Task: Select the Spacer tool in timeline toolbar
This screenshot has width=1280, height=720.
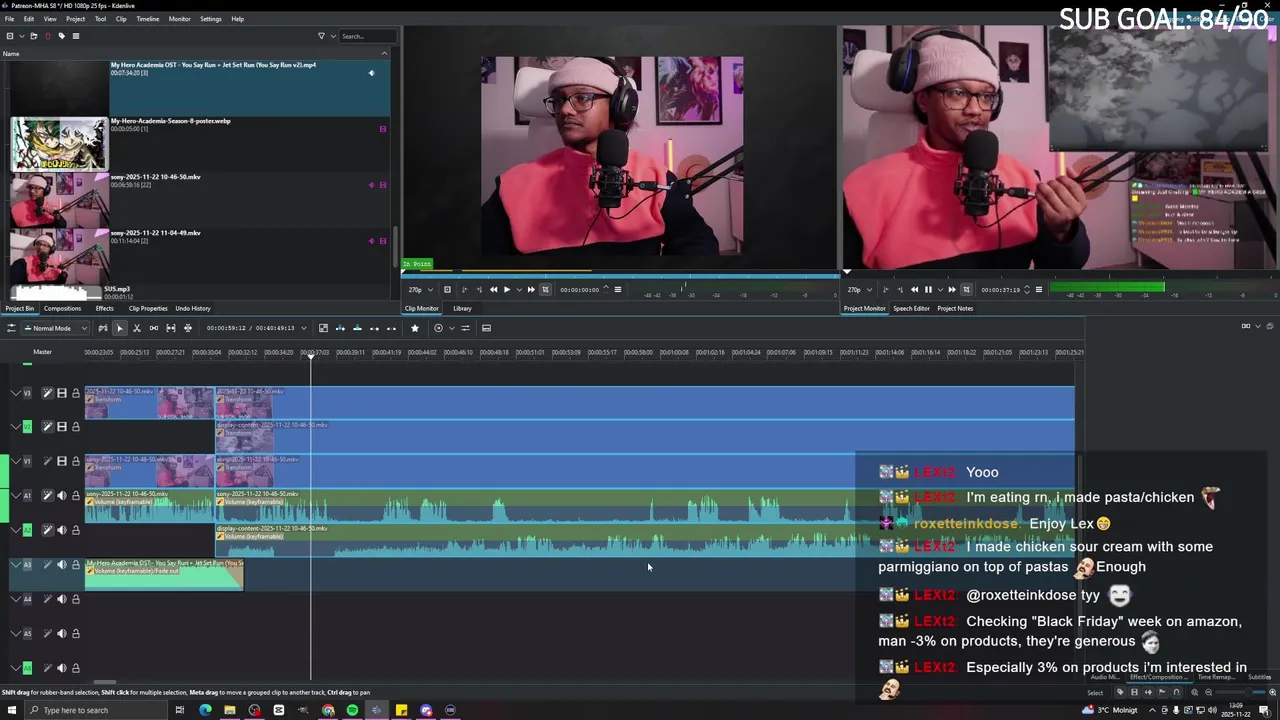Action: [153, 328]
